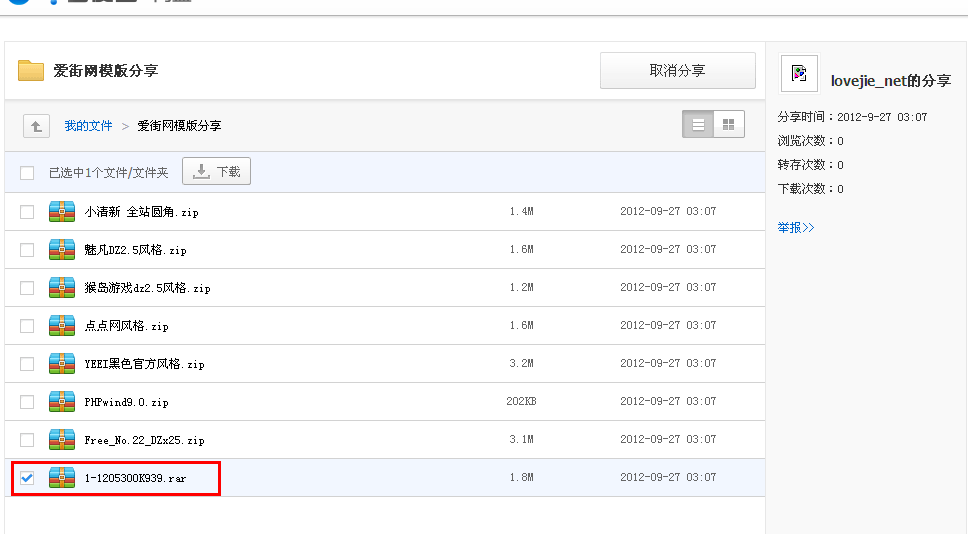The height and width of the screenshot is (534, 968).
Task: Click lovejie_net user avatar icon
Action: [x=799, y=74]
